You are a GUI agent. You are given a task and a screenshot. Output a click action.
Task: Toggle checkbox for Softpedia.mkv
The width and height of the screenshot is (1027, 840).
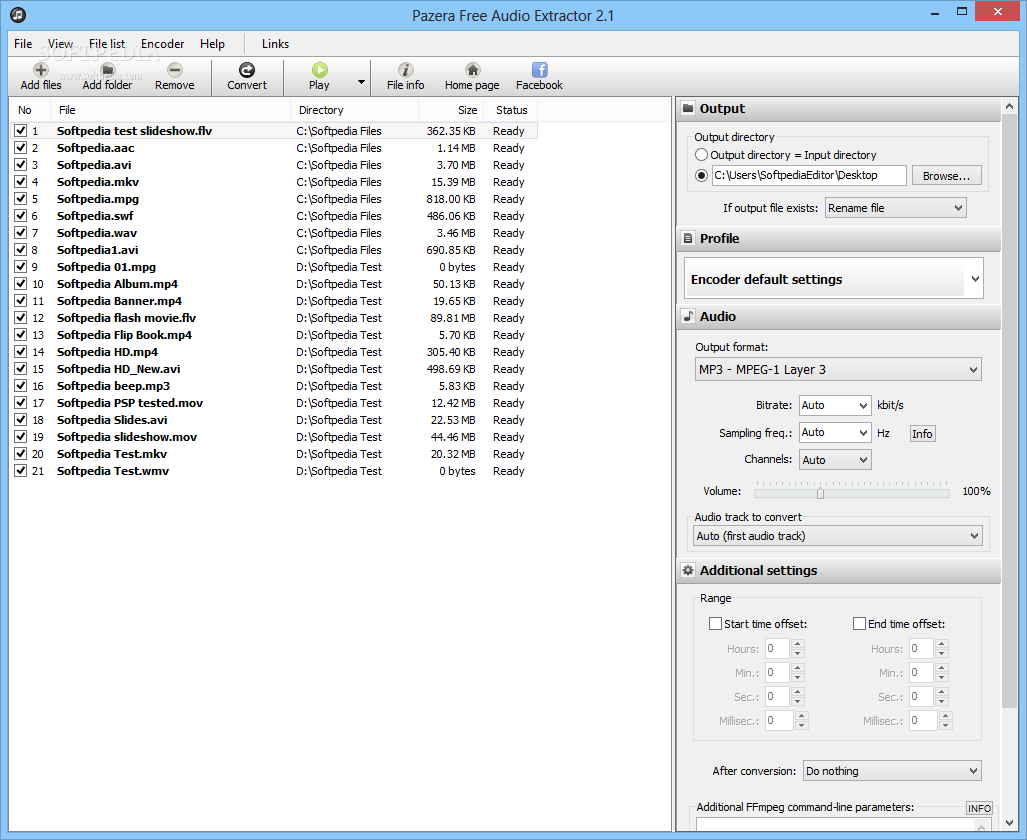20,181
